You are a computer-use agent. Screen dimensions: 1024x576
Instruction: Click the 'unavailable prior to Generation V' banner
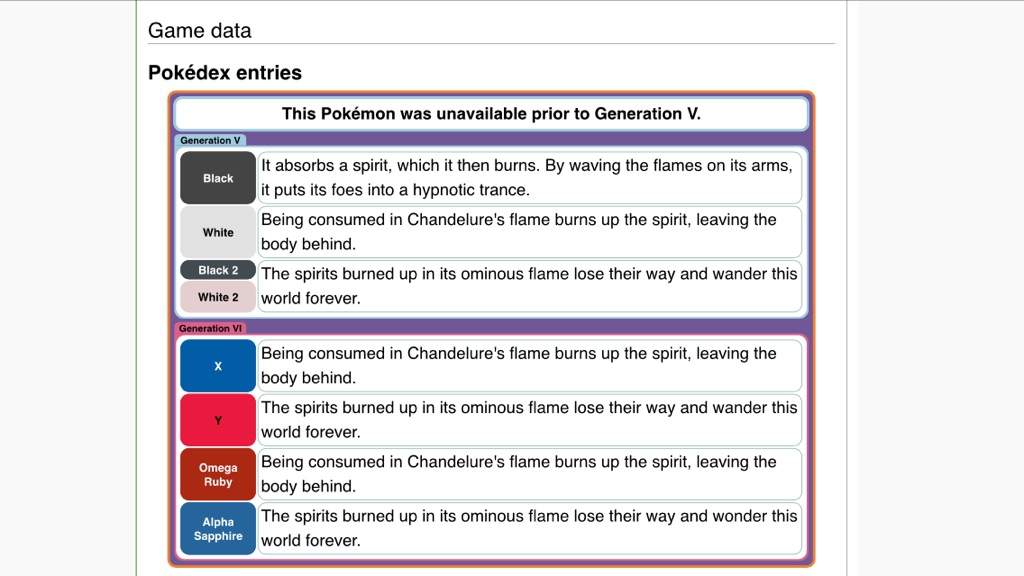[491, 114]
